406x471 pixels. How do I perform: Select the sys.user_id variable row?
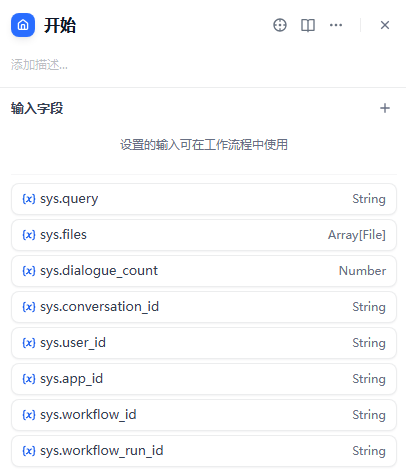(x=204, y=343)
